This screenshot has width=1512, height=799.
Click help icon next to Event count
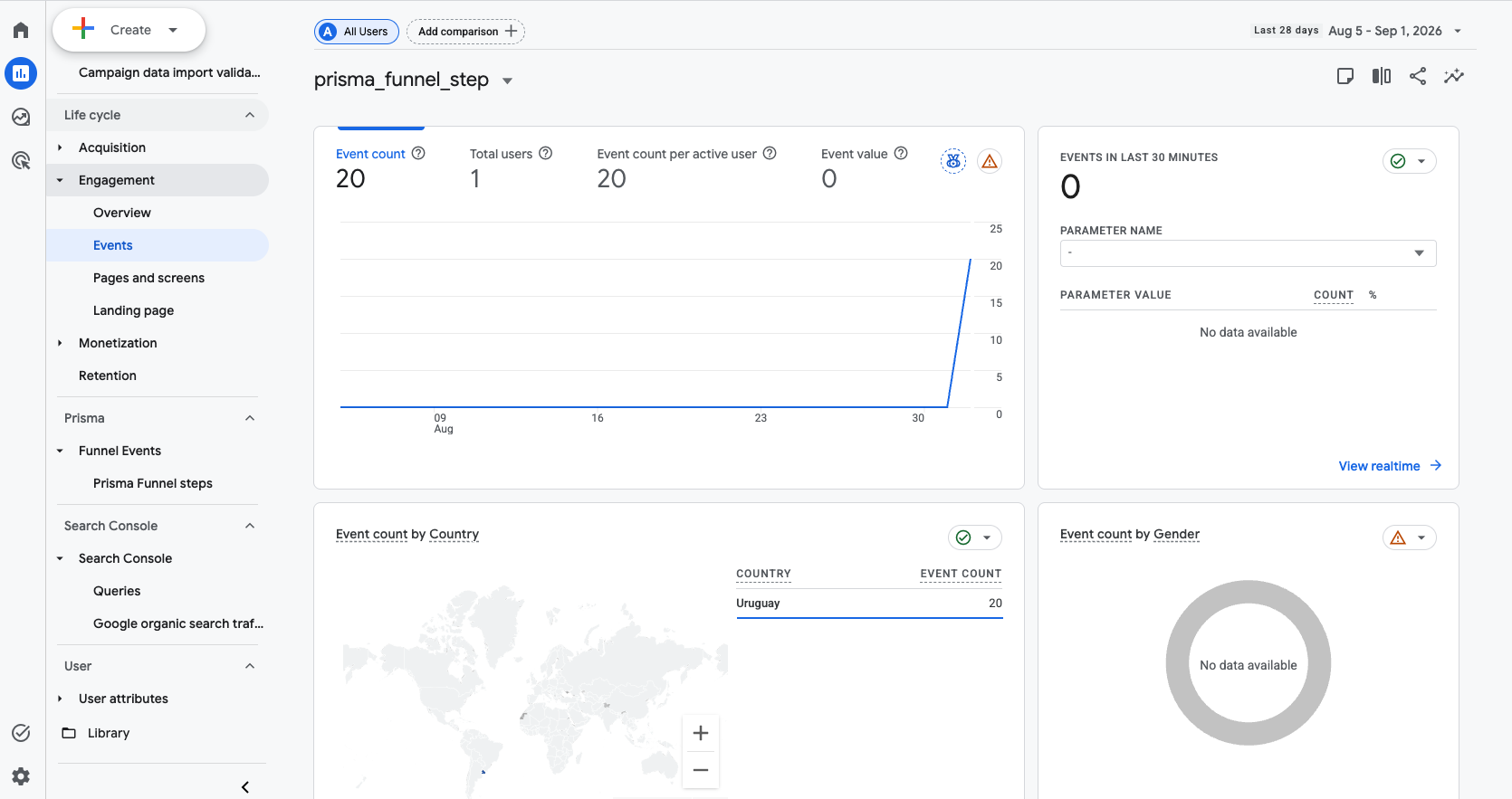418,153
